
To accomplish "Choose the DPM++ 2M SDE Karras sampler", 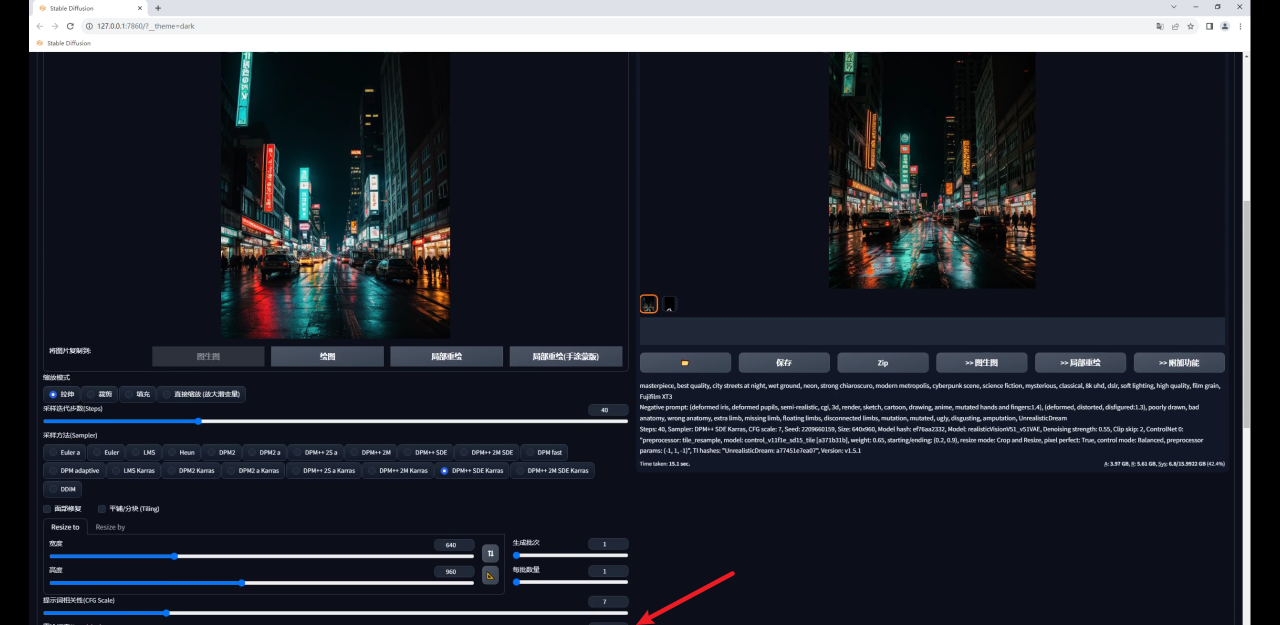I will 552,470.
